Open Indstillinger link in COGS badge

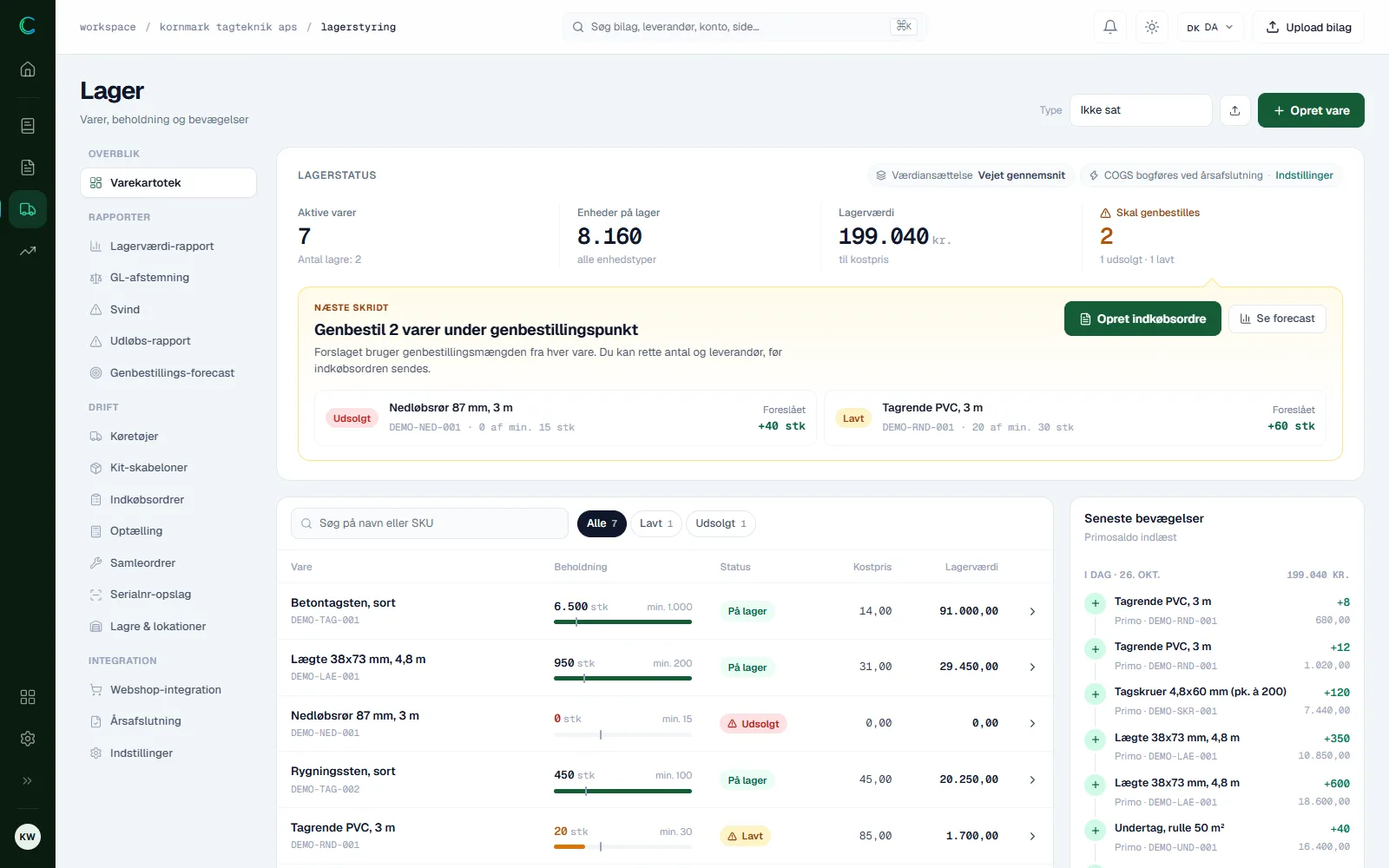(1304, 175)
